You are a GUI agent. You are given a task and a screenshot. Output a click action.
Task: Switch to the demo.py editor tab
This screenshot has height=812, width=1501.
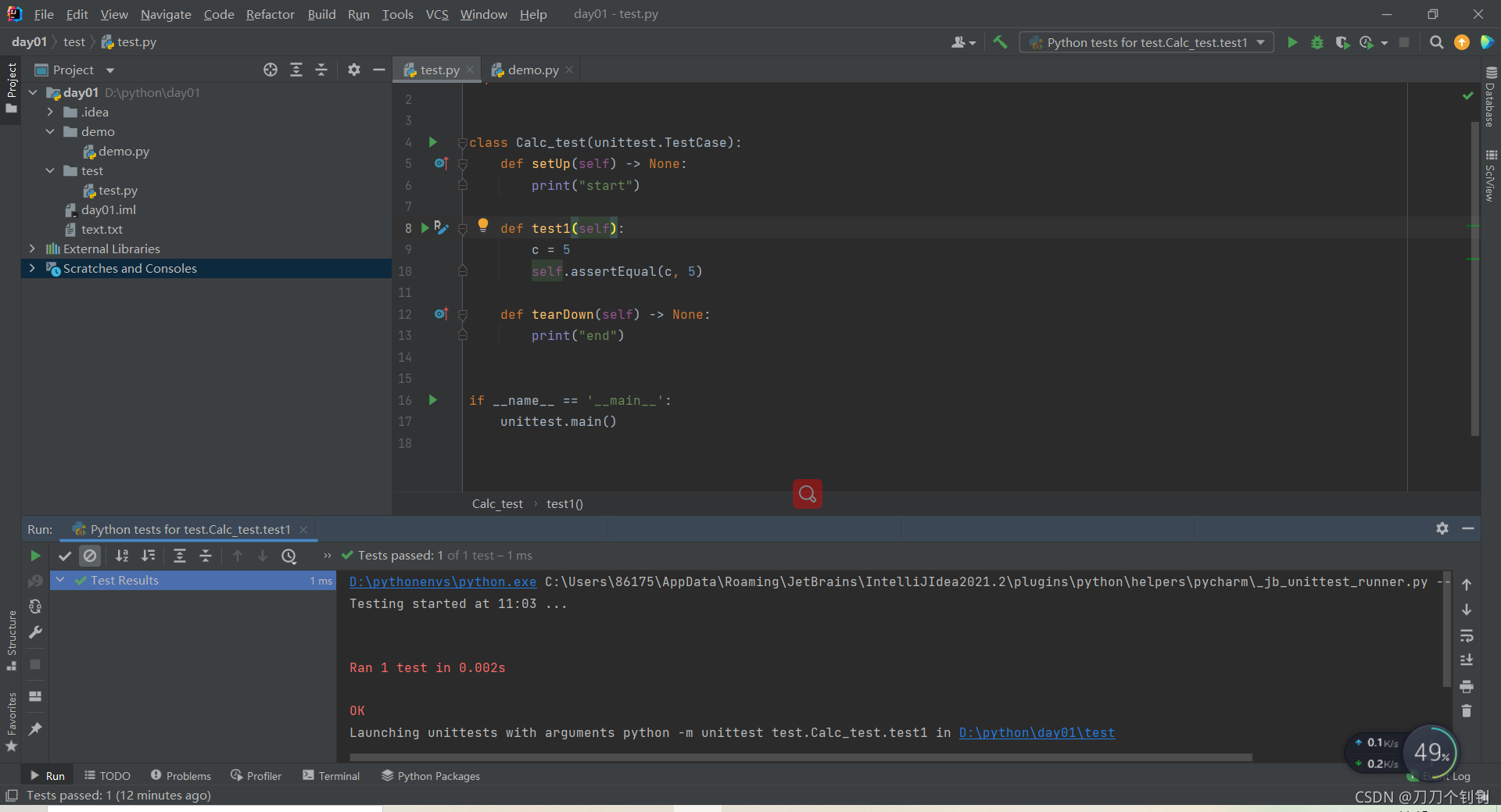(x=530, y=70)
